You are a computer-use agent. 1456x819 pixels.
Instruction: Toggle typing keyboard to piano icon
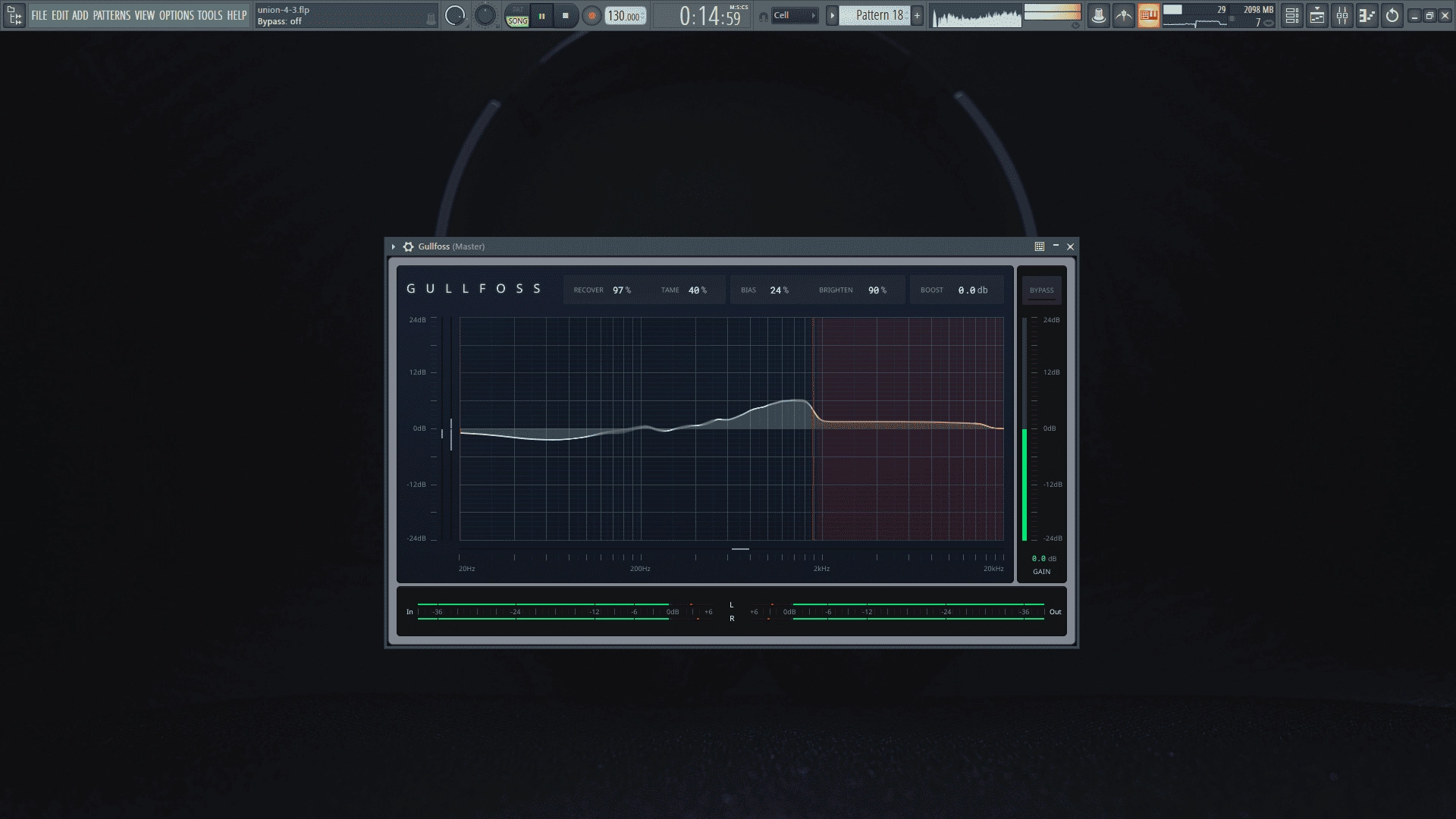tap(1148, 15)
